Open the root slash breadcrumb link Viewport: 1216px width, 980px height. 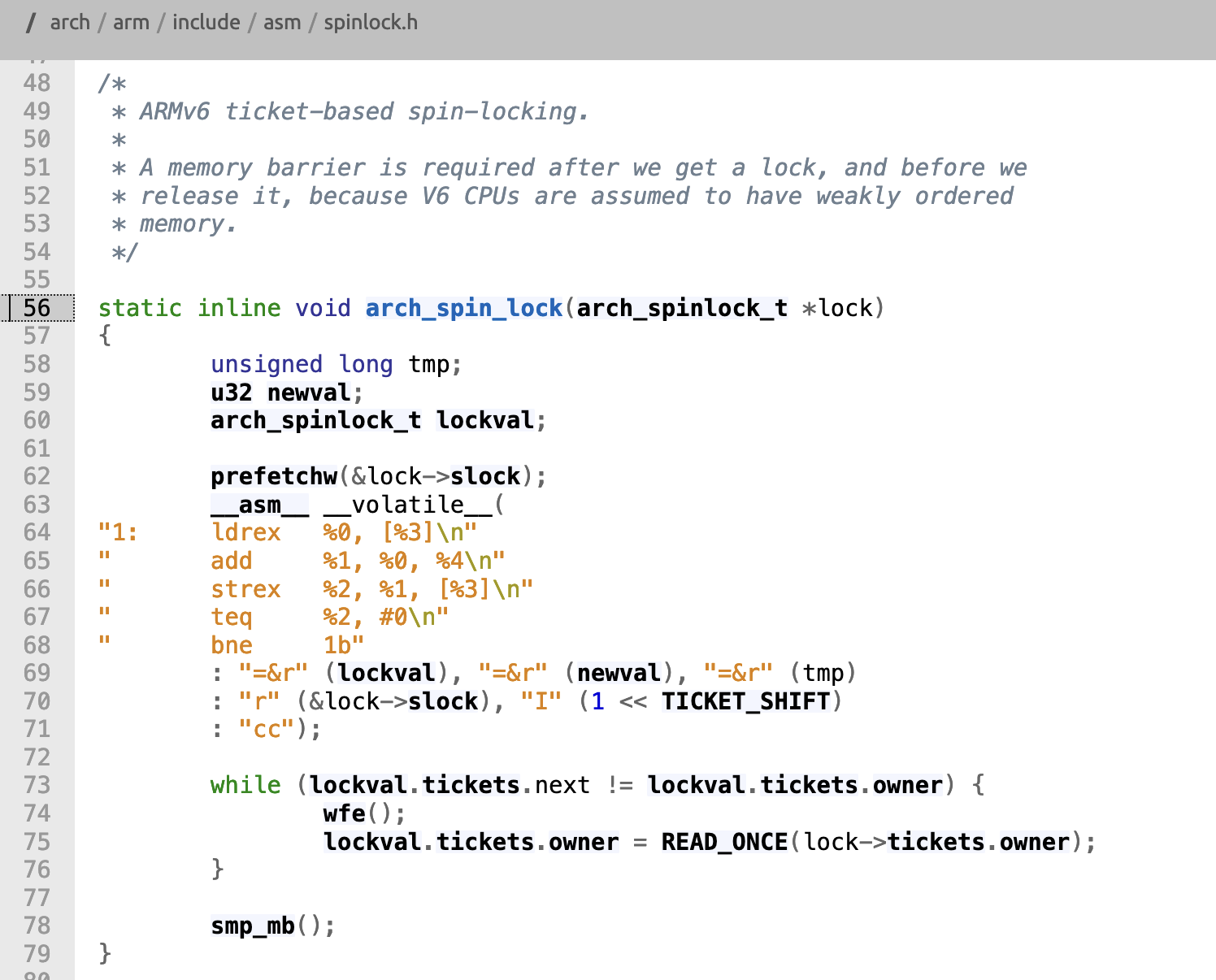pos(31,23)
